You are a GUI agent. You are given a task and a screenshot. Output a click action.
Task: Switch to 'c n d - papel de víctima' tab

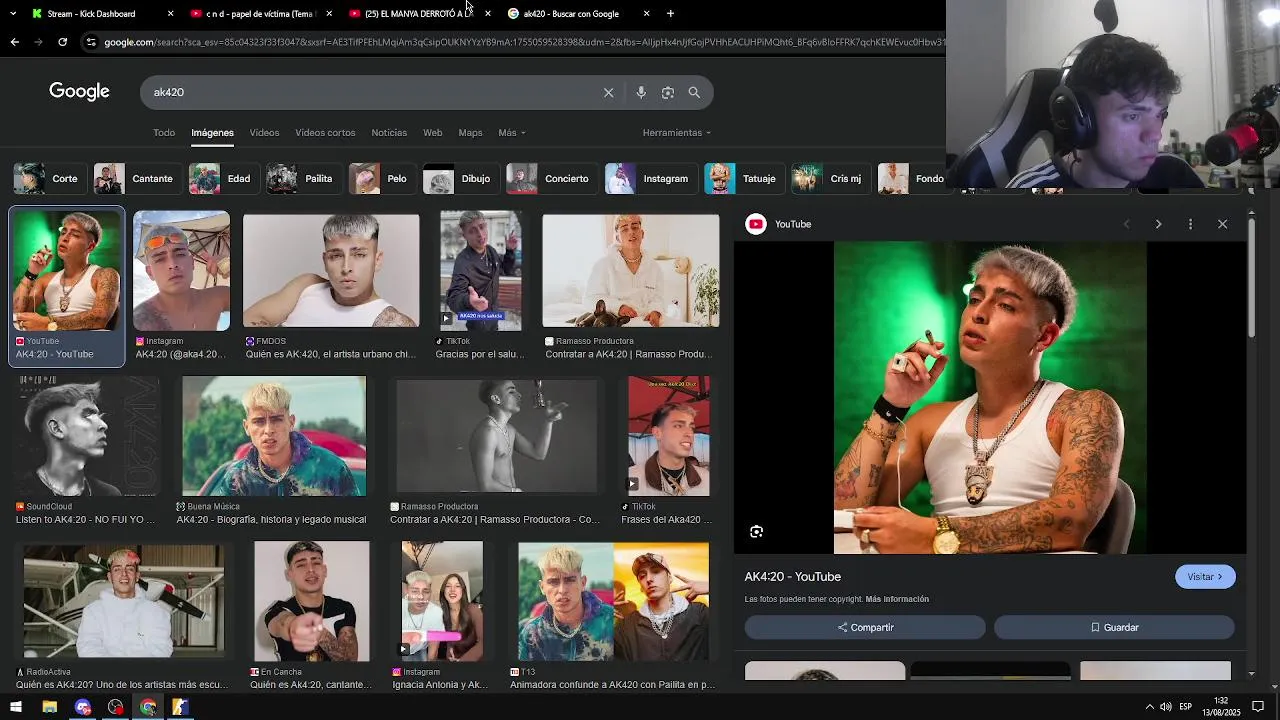click(x=259, y=14)
